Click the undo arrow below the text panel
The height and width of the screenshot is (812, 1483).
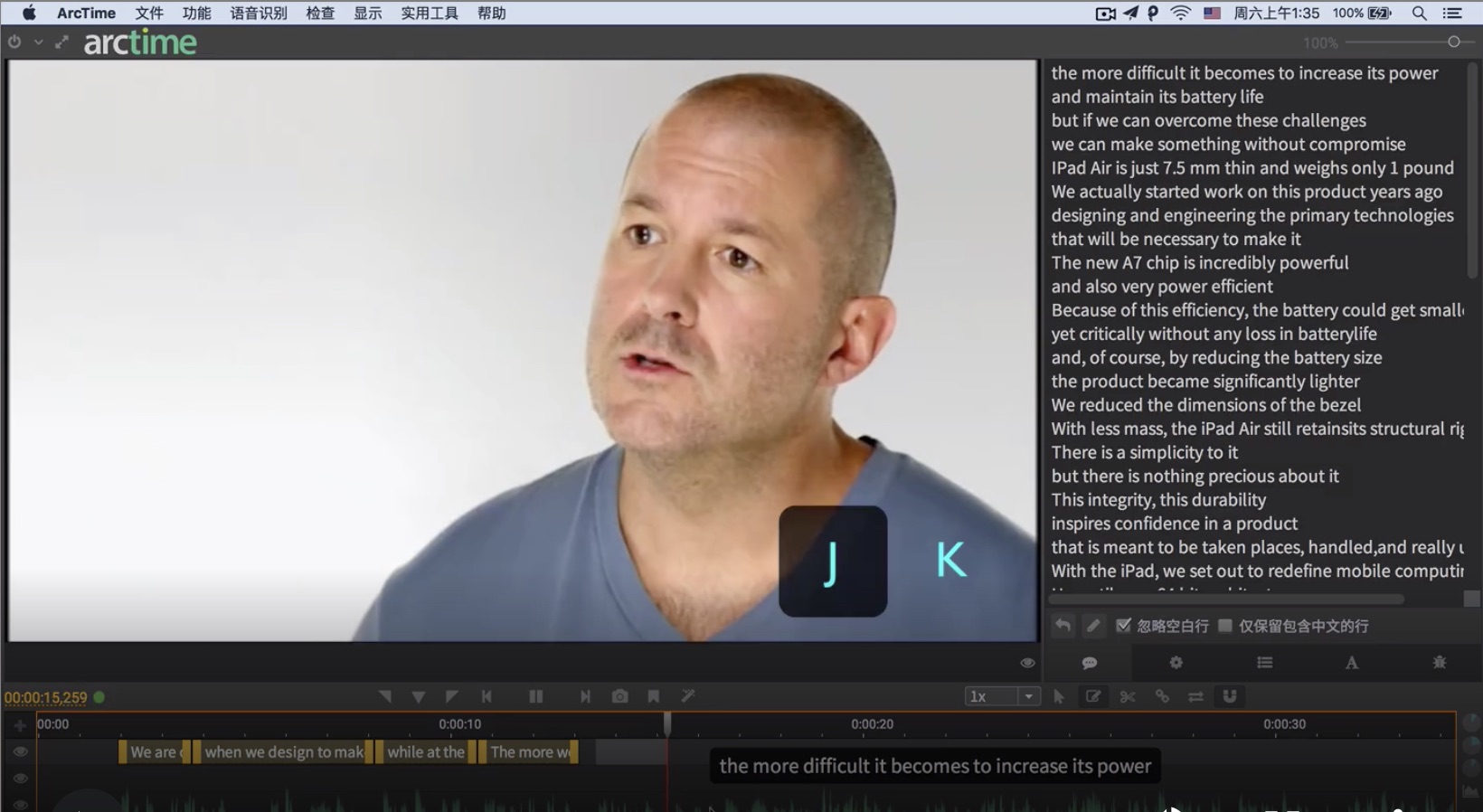click(1063, 626)
